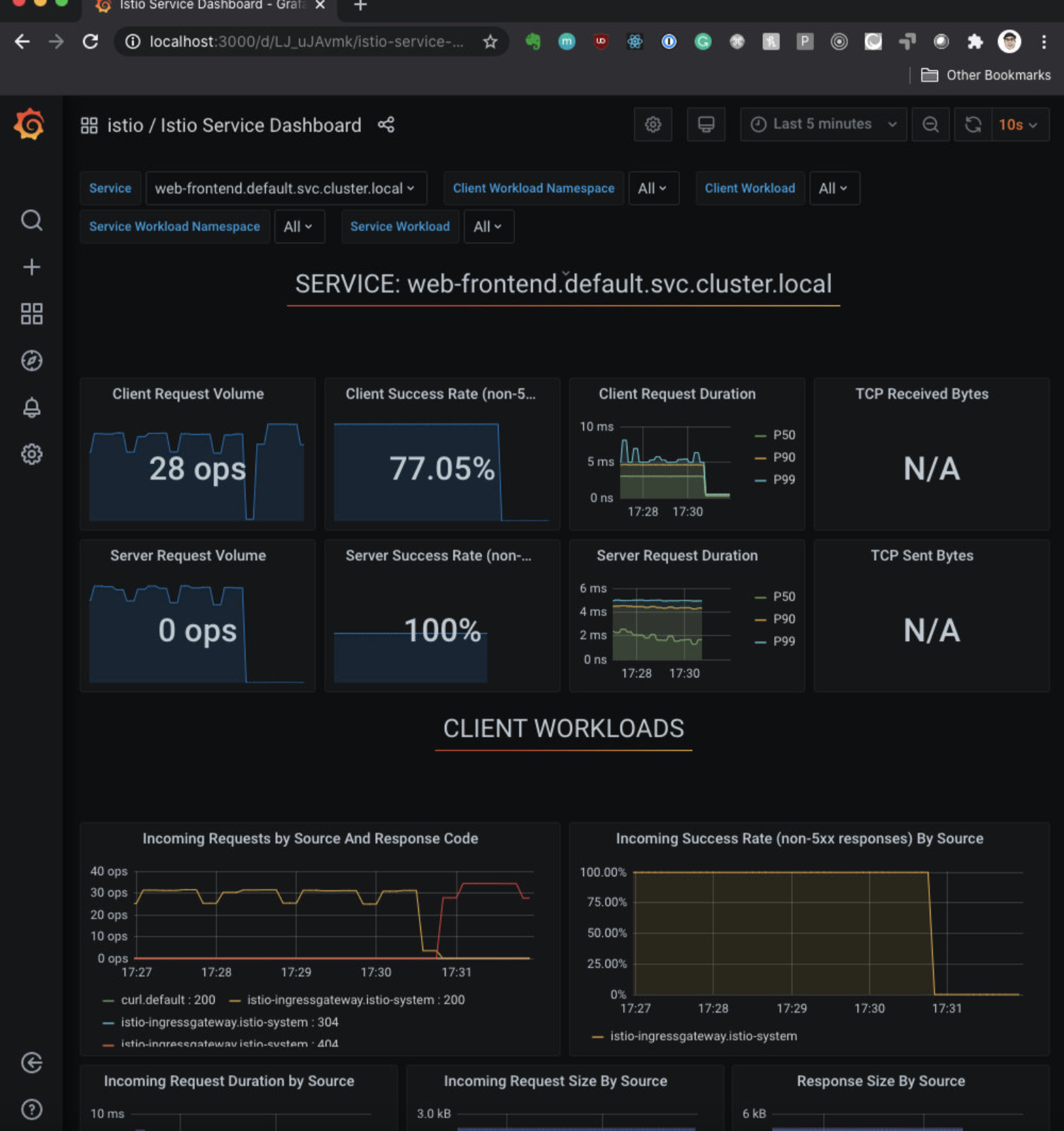1064x1131 pixels.
Task: Open a new browser tab
Action: click(x=360, y=6)
